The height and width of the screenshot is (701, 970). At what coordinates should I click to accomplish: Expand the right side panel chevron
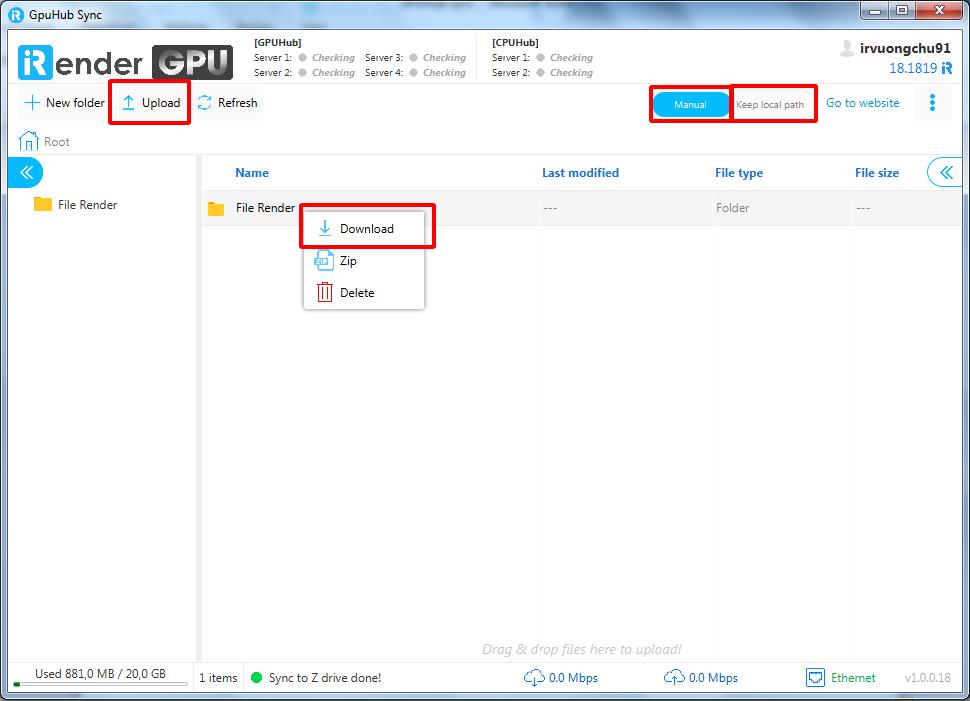944,173
